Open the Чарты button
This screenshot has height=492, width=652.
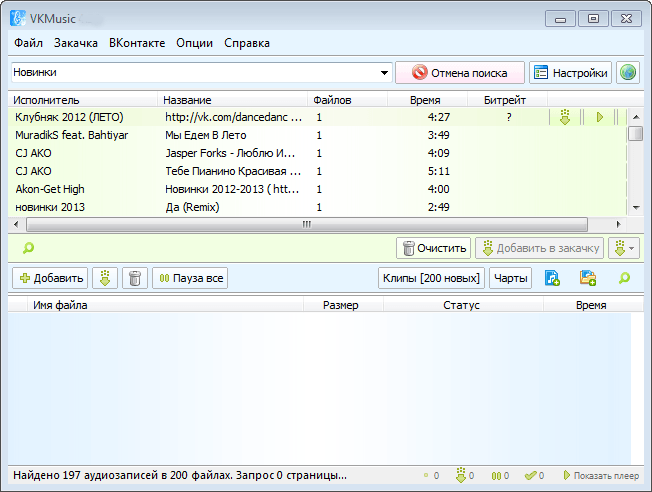(511, 278)
